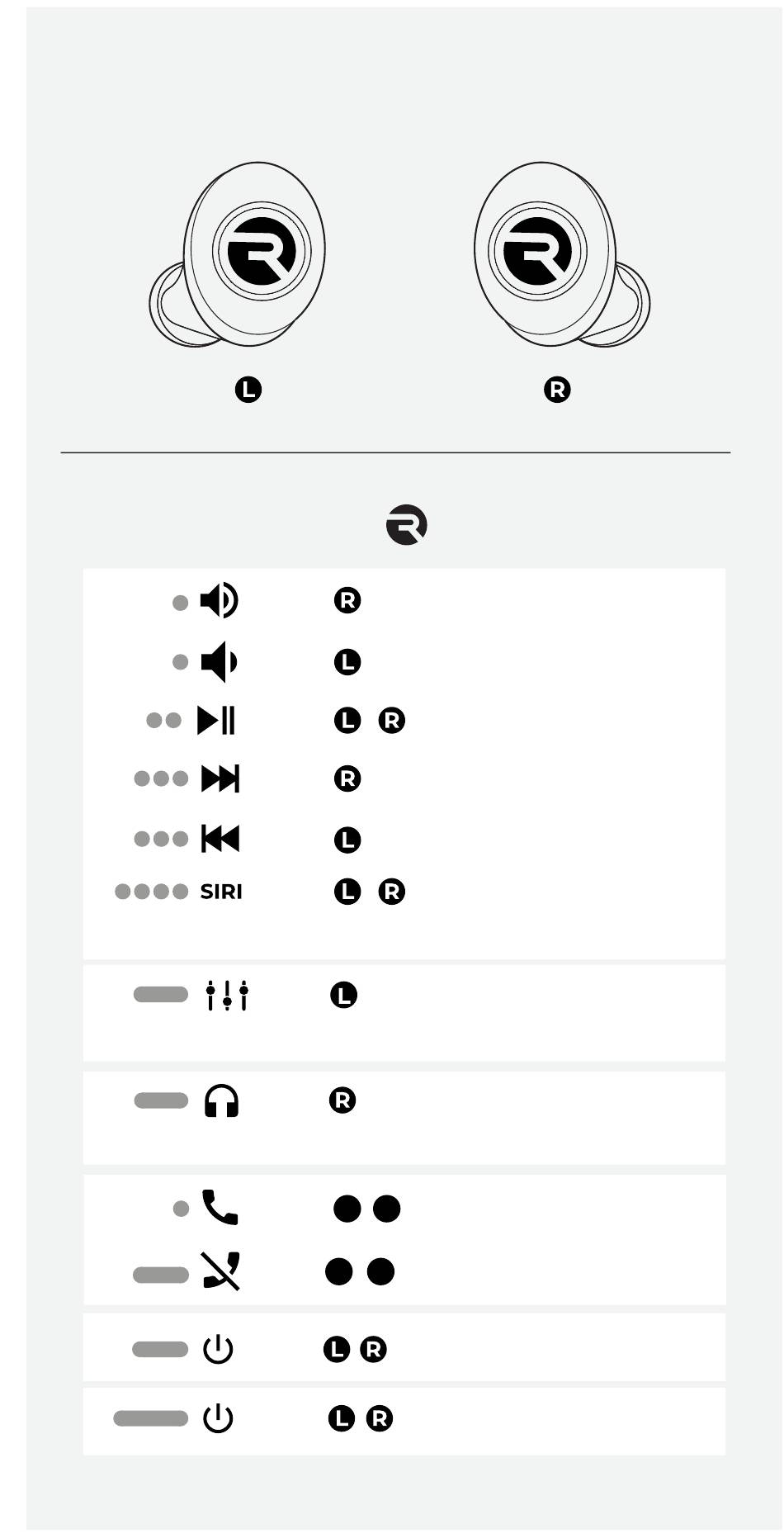Select the equalizer sliders icon
Image resolution: width=784 pixels, height=1538 pixels.
(x=227, y=995)
